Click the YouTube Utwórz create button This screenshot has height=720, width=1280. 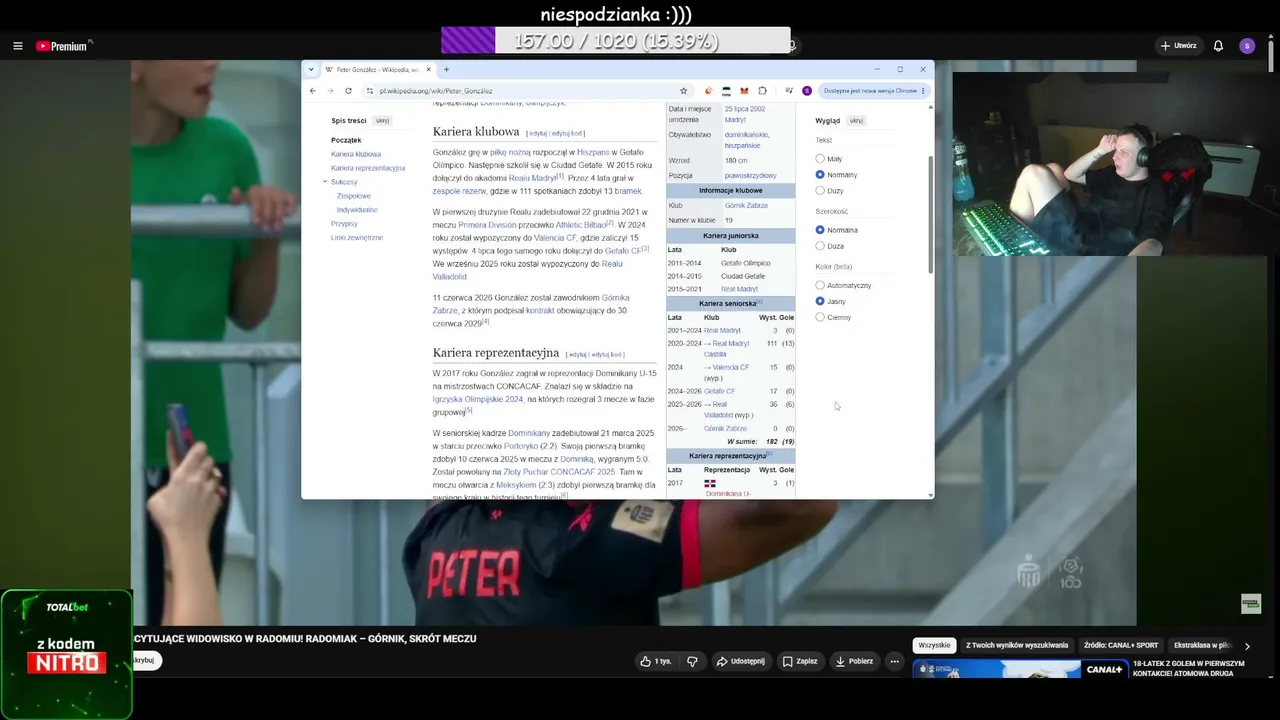tap(1179, 46)
